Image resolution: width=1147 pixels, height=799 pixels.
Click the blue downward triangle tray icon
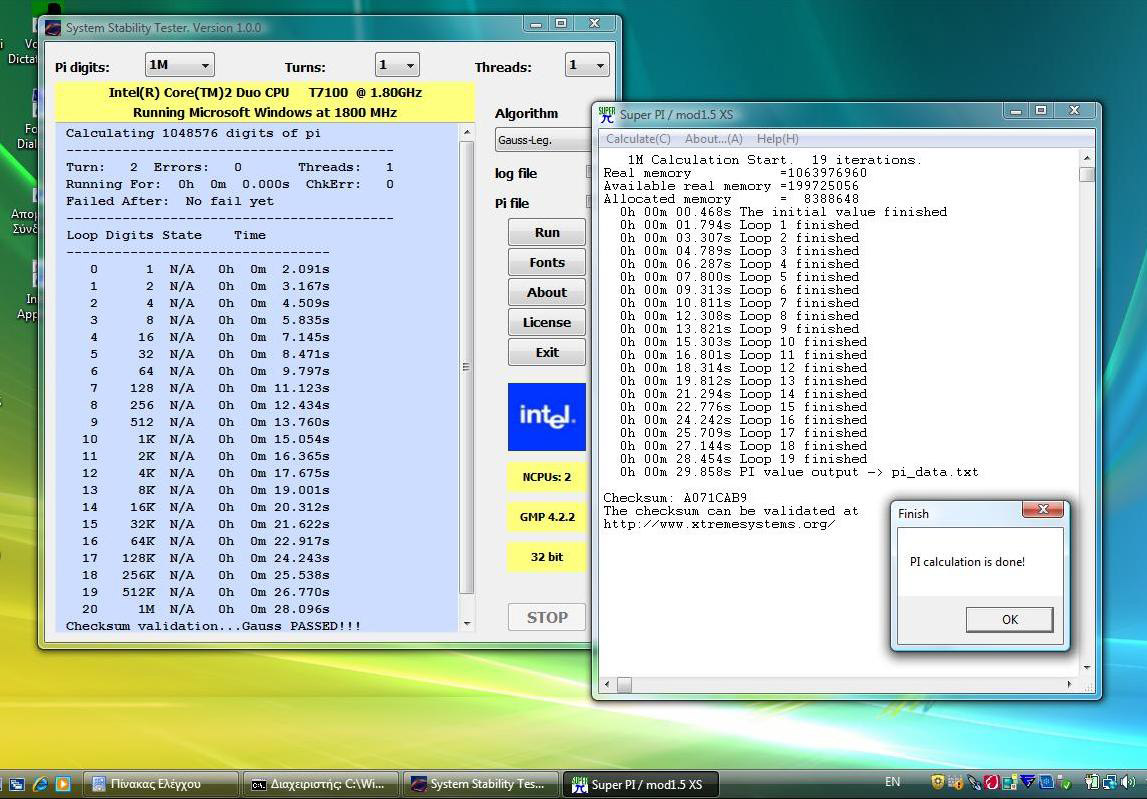click(x=1028, y=783)
